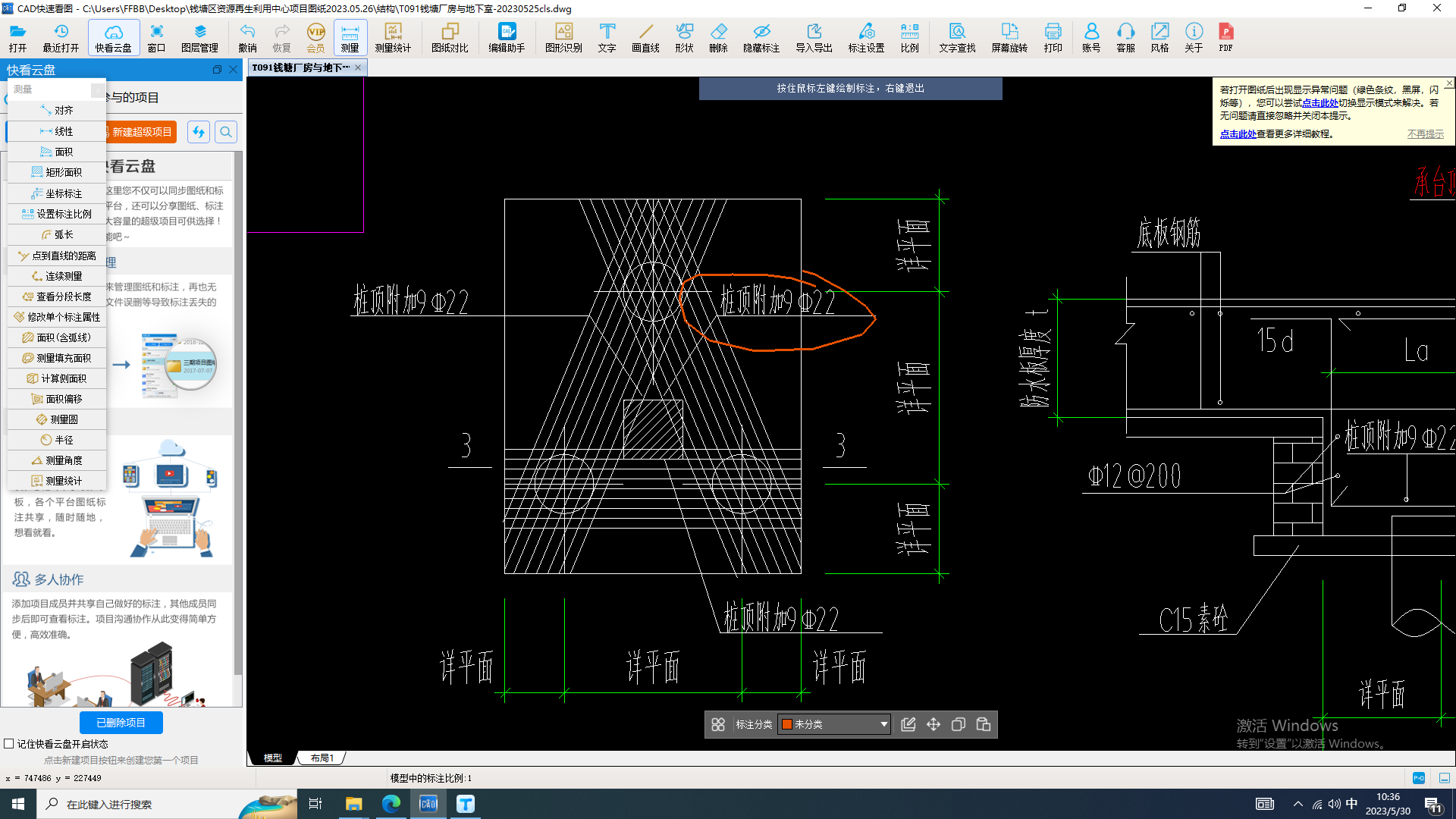Choose 连续测量 from the measure menu
This screenshot has width=1456, height=819.
(x=57, y=276)
